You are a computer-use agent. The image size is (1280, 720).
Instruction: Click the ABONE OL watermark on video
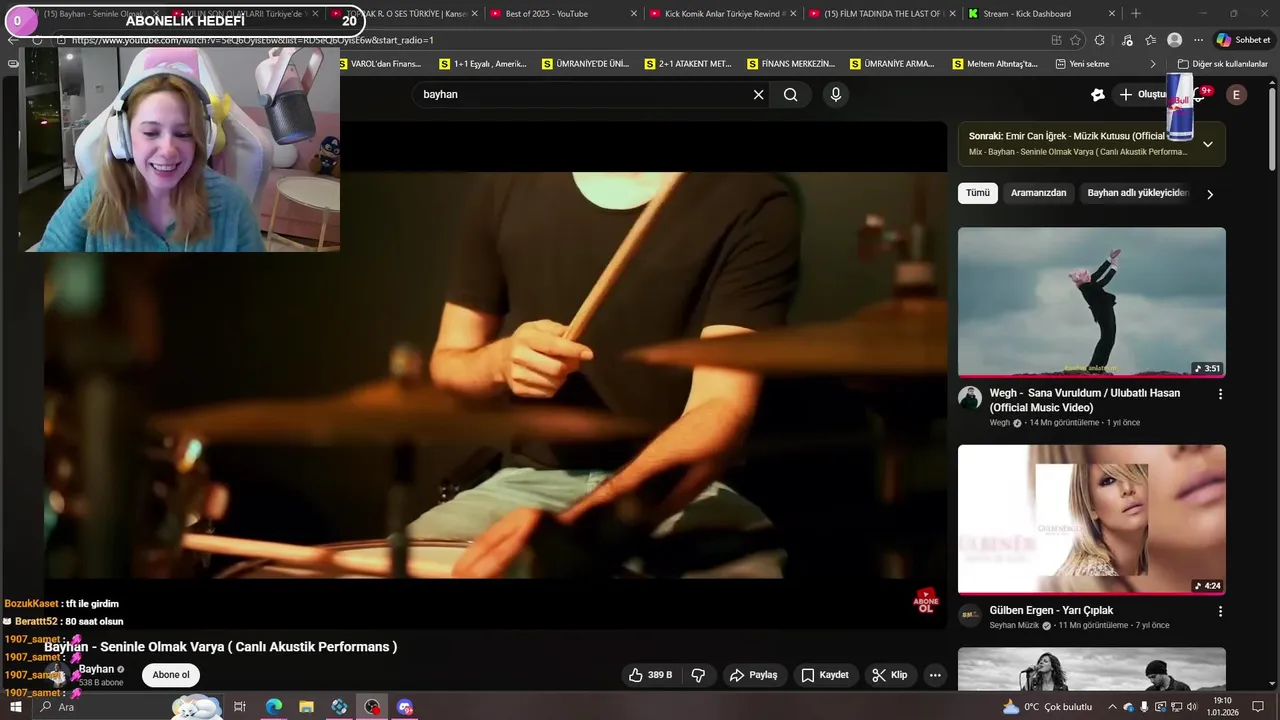(926, 601)
